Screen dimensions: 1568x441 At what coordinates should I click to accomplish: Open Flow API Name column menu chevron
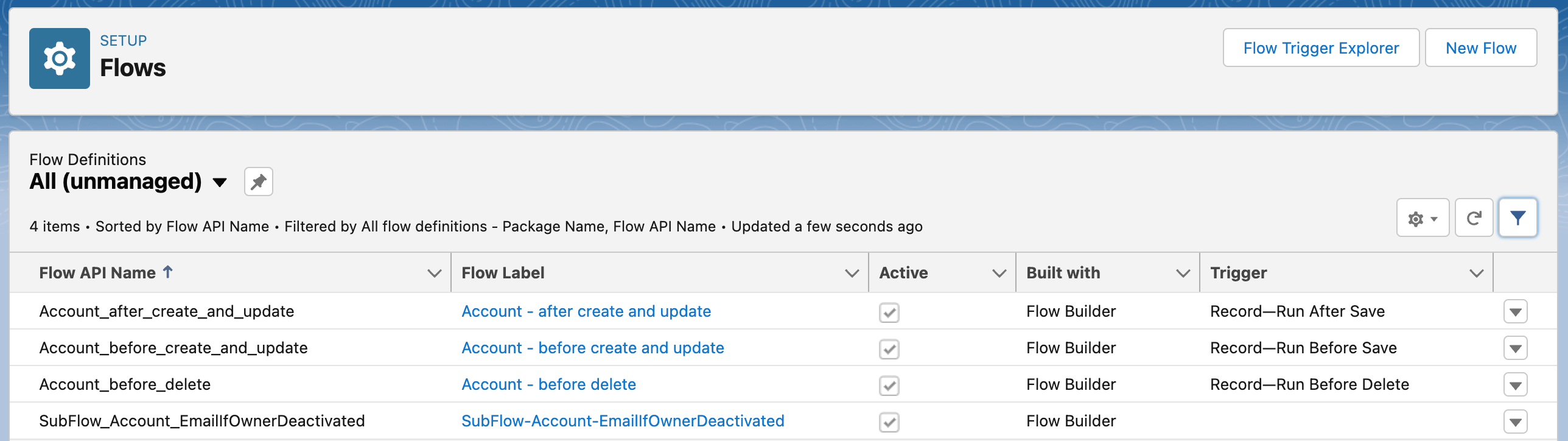point(435,273)
